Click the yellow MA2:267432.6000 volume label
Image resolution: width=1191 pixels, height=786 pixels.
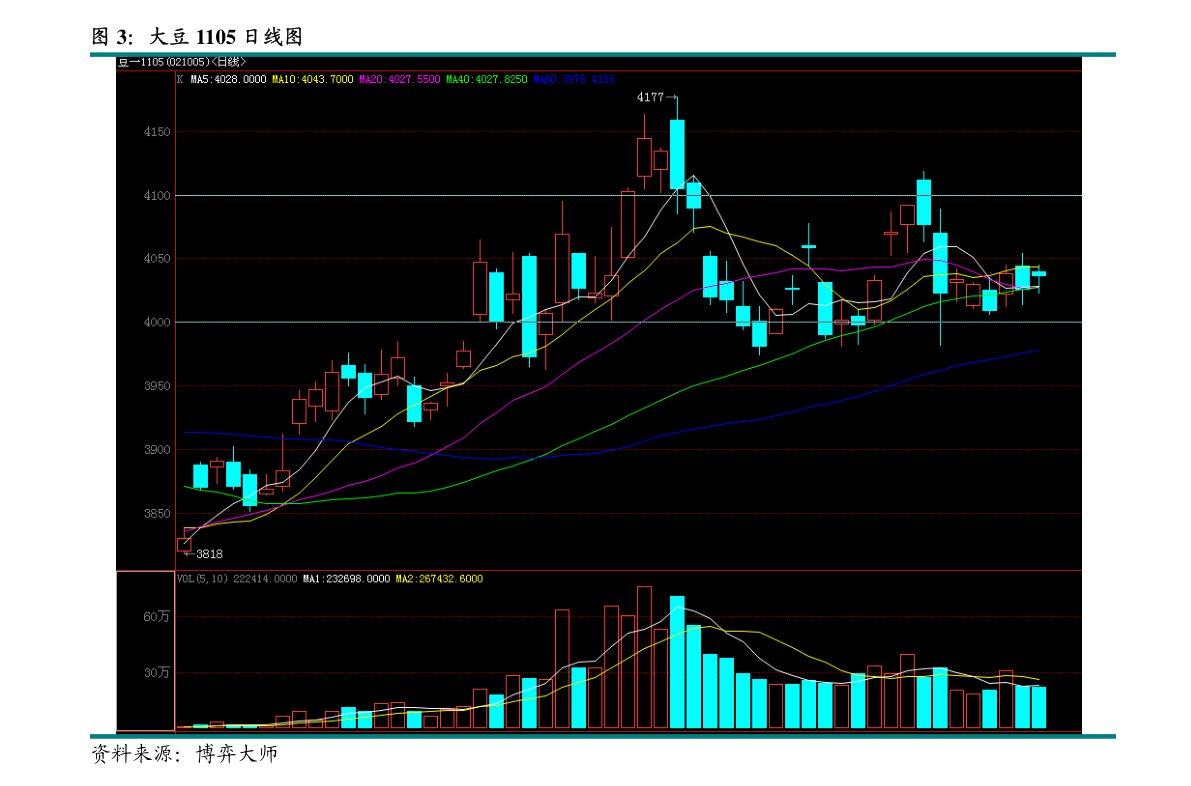(439, 579)
